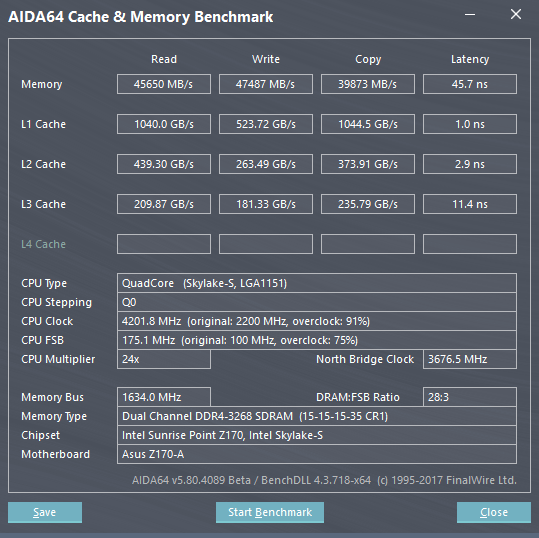This screenshot has height=538, width=539.
Task: Save the benchmark results
Action: click(x=45, y=512)
